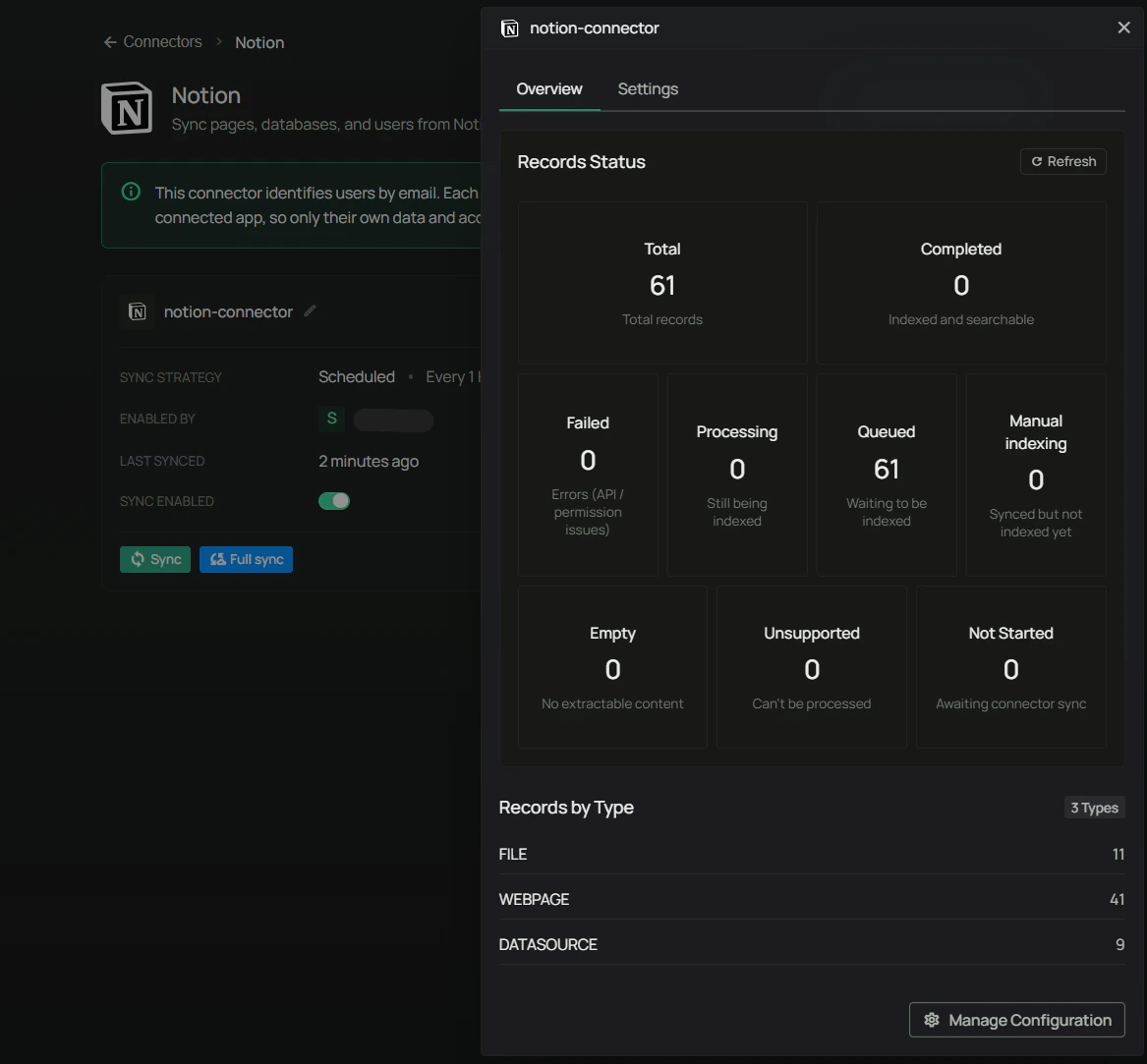1147x1064 pixels.
Task: Select the FILE row in Records by Type
Action: (x=811, y=854)
